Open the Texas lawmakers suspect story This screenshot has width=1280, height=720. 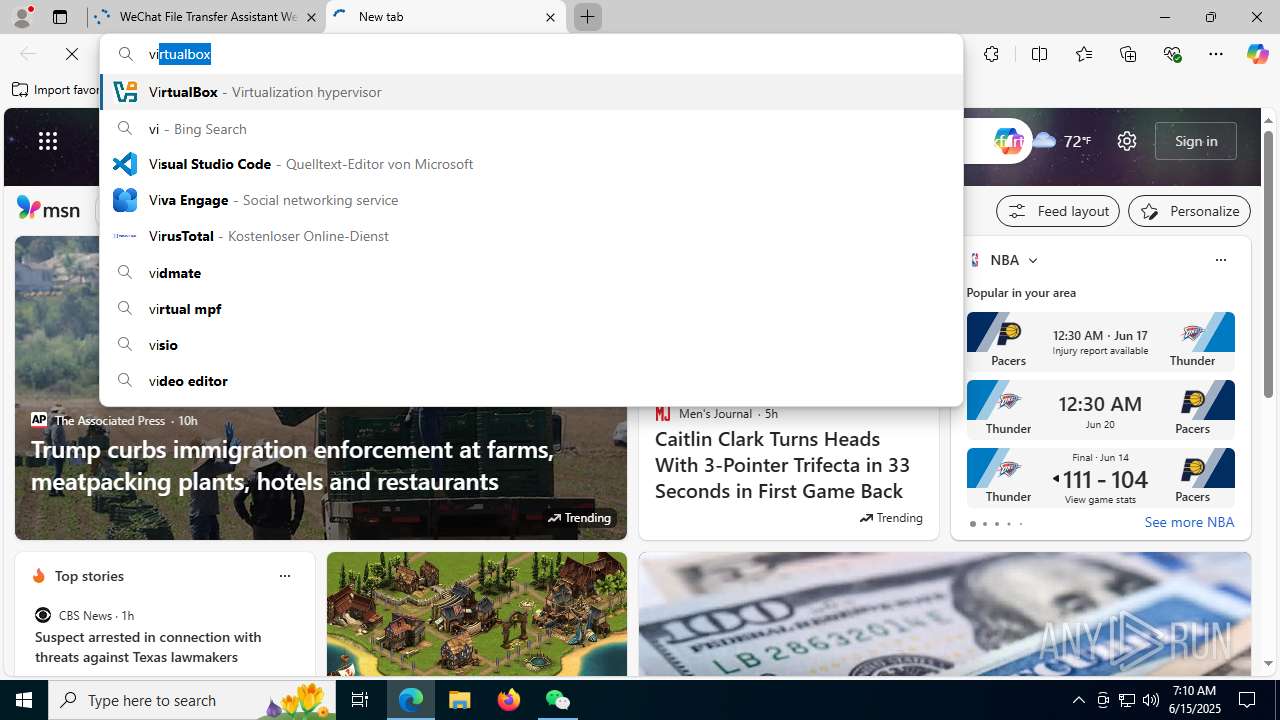tap(148, 647)
